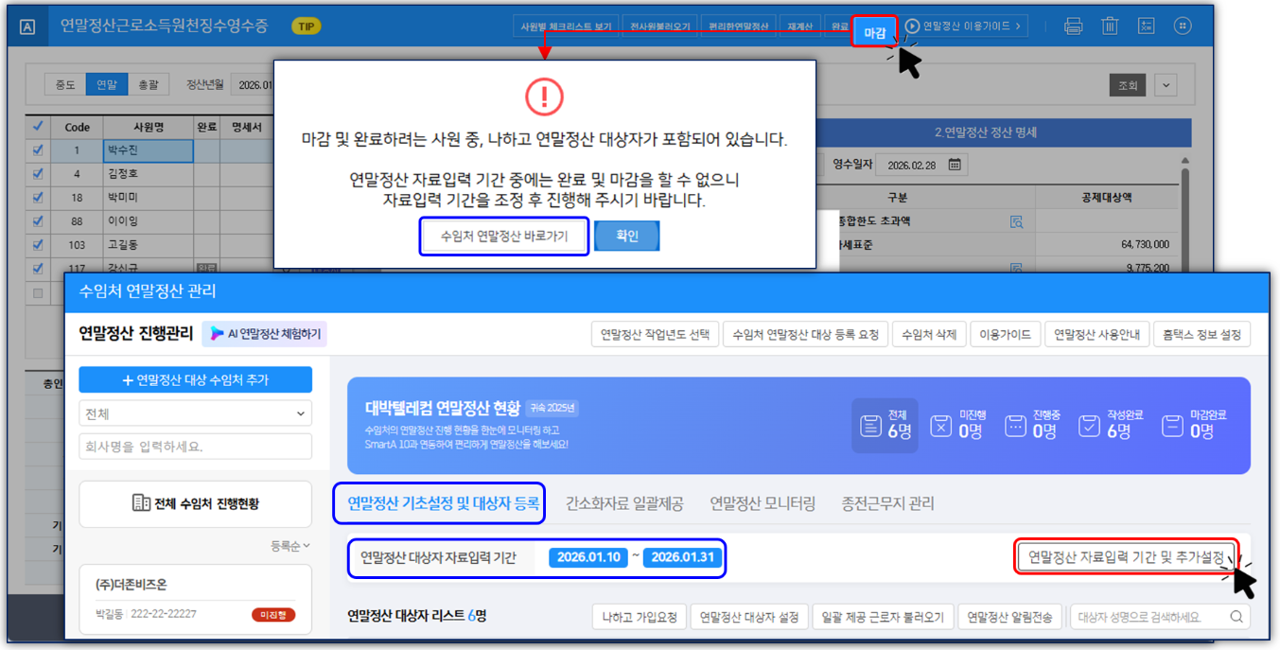The width and height of the screenshot is (1280, 650).
Task: Click the 진행중 0명 status card
Action: [1030, 424]
